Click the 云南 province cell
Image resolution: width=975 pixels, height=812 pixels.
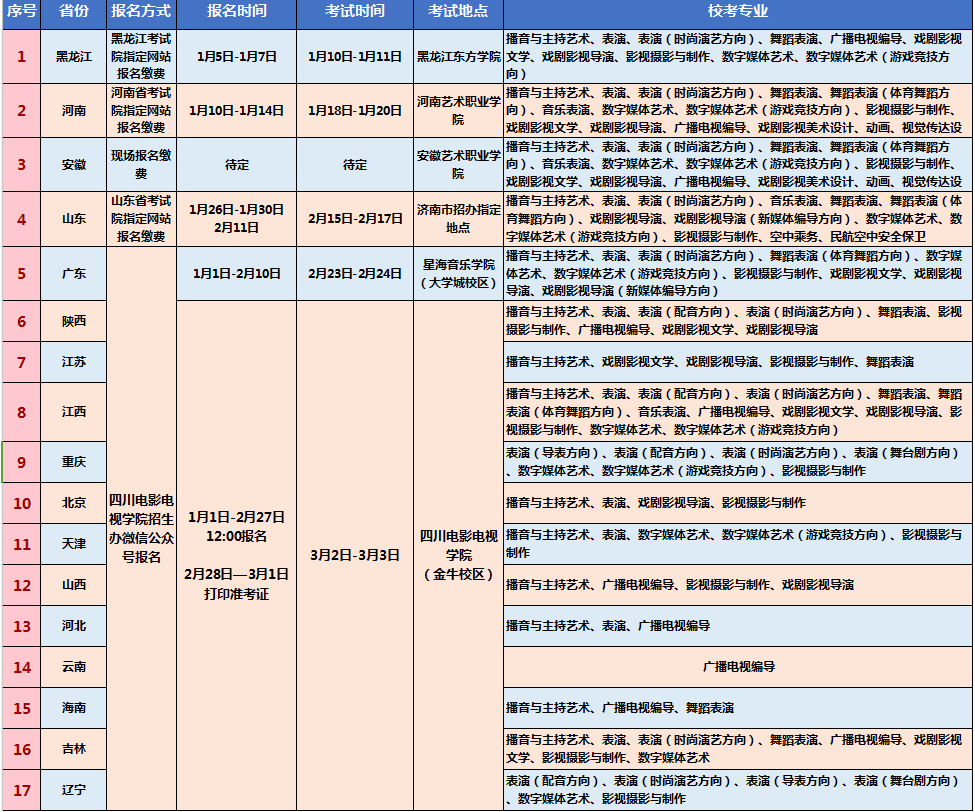tap(73, 666)
